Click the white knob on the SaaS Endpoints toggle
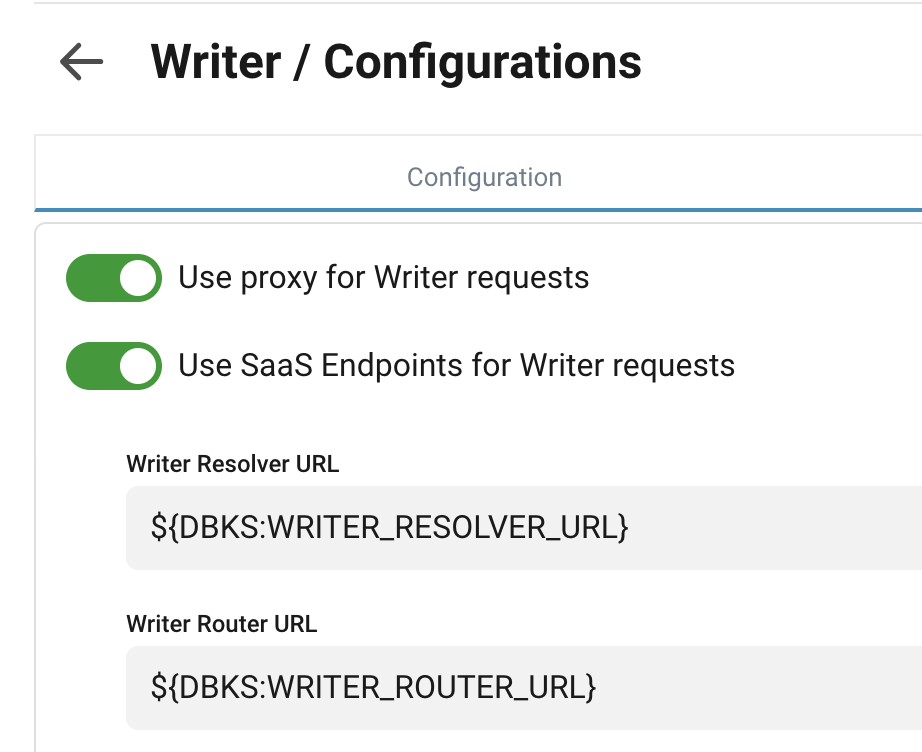Screen dimensions: 922x752 pyautogui.click(x=139, y=366)
